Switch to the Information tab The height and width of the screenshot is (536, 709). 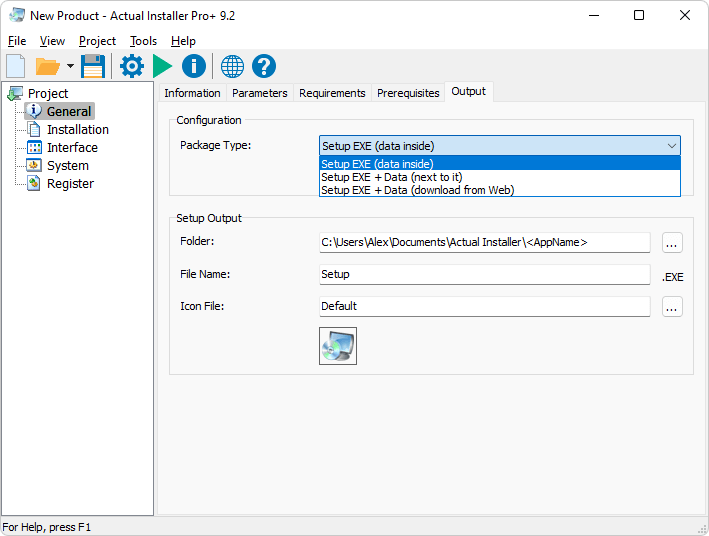coord(192,93)
